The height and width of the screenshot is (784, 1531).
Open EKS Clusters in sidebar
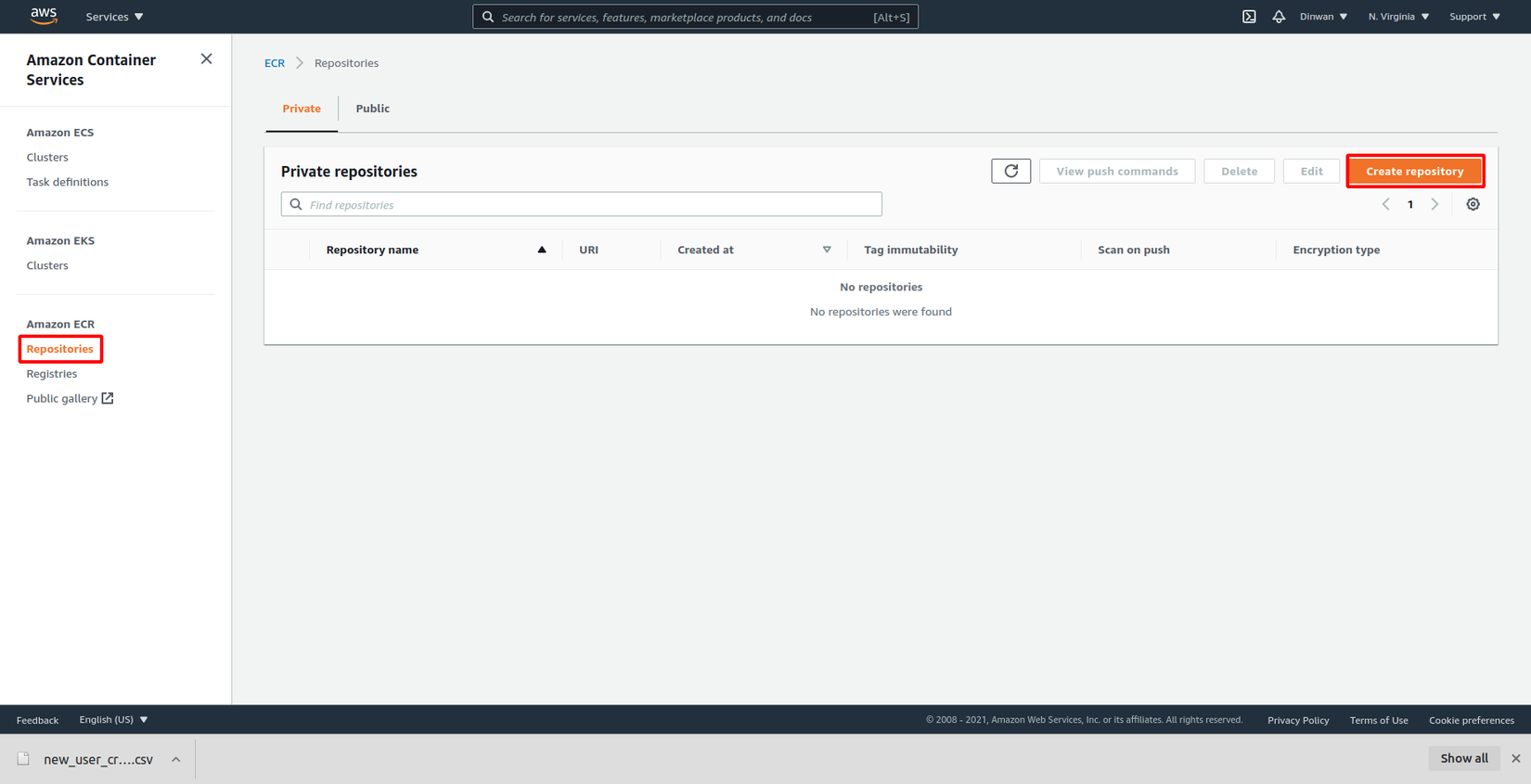tap(47, 265)
